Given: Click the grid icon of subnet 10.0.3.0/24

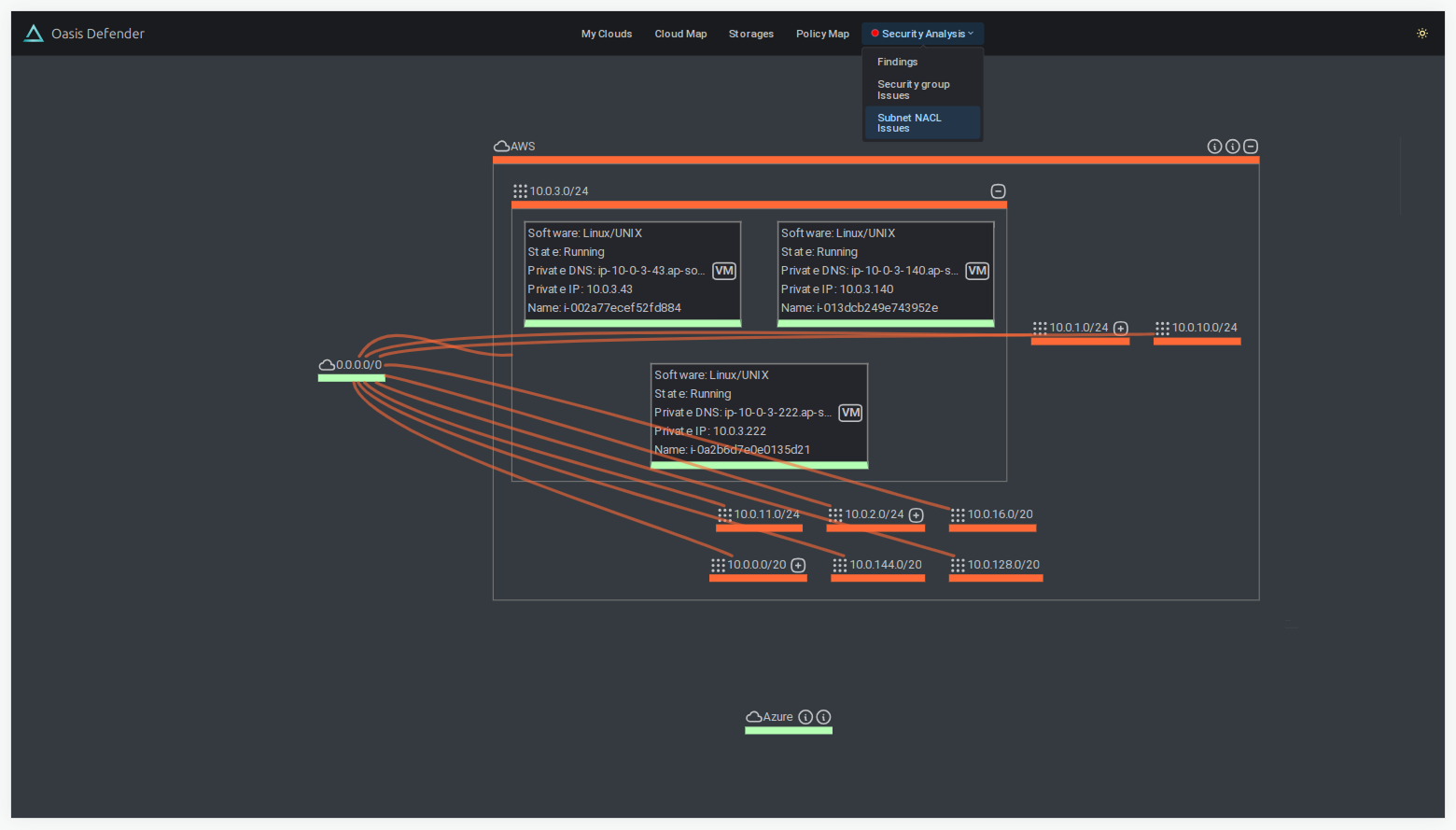Looking at the screenshot, I should point(520,191).
